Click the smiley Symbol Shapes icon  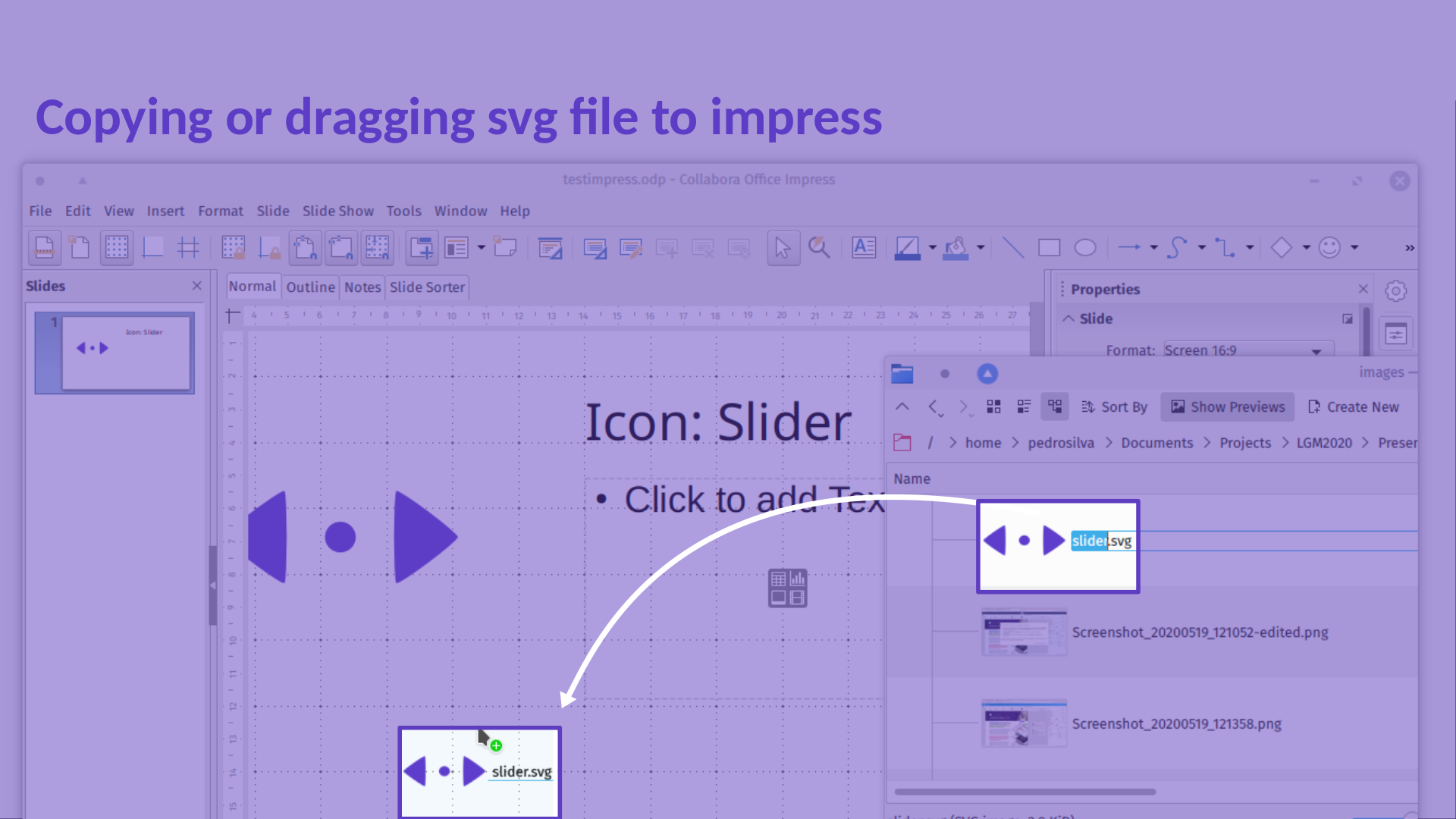pos(1329,248)
